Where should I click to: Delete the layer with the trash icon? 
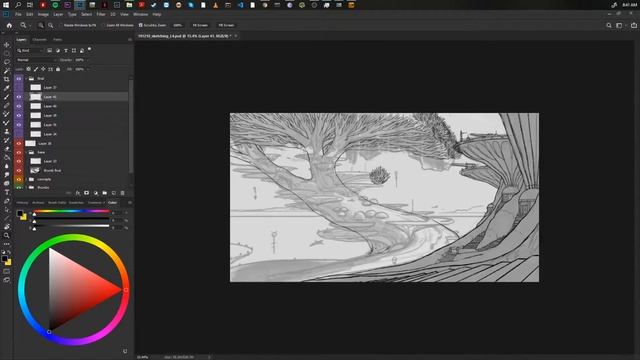tap(122, 193)
